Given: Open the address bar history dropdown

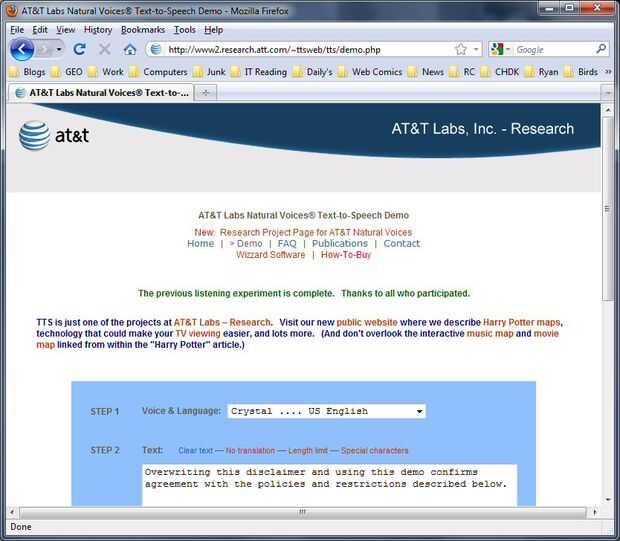Looking at the screenshot, I should pyautogui.click(x=476, y=49).
